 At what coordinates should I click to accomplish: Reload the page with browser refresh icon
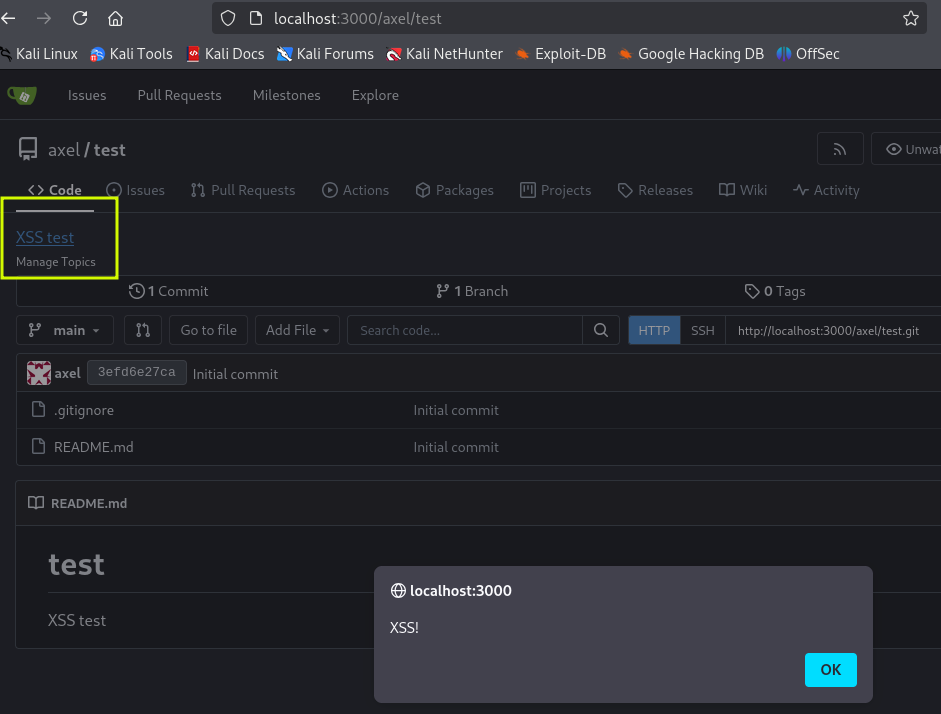(80, 18)
